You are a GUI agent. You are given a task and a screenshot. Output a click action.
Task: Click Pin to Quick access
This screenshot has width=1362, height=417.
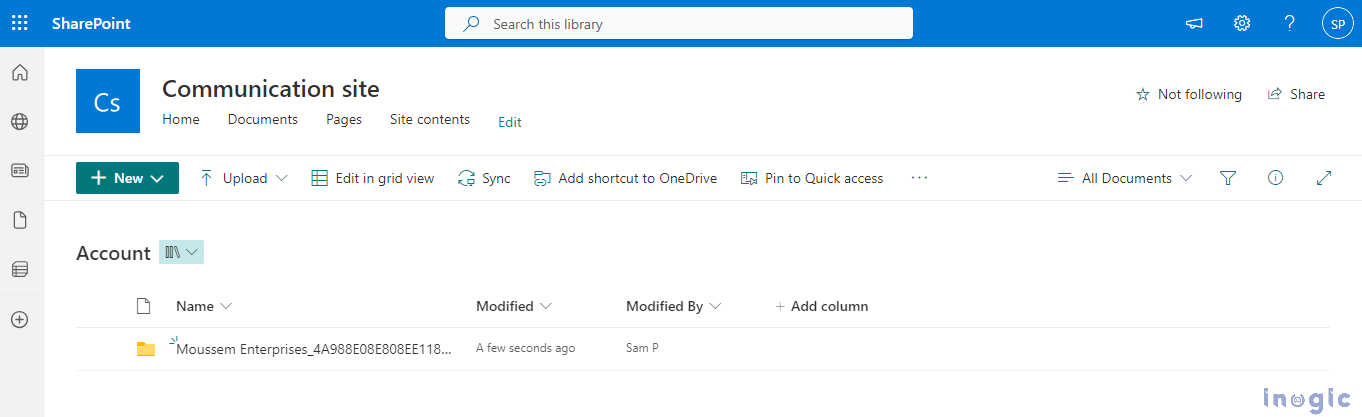(812, 178)
